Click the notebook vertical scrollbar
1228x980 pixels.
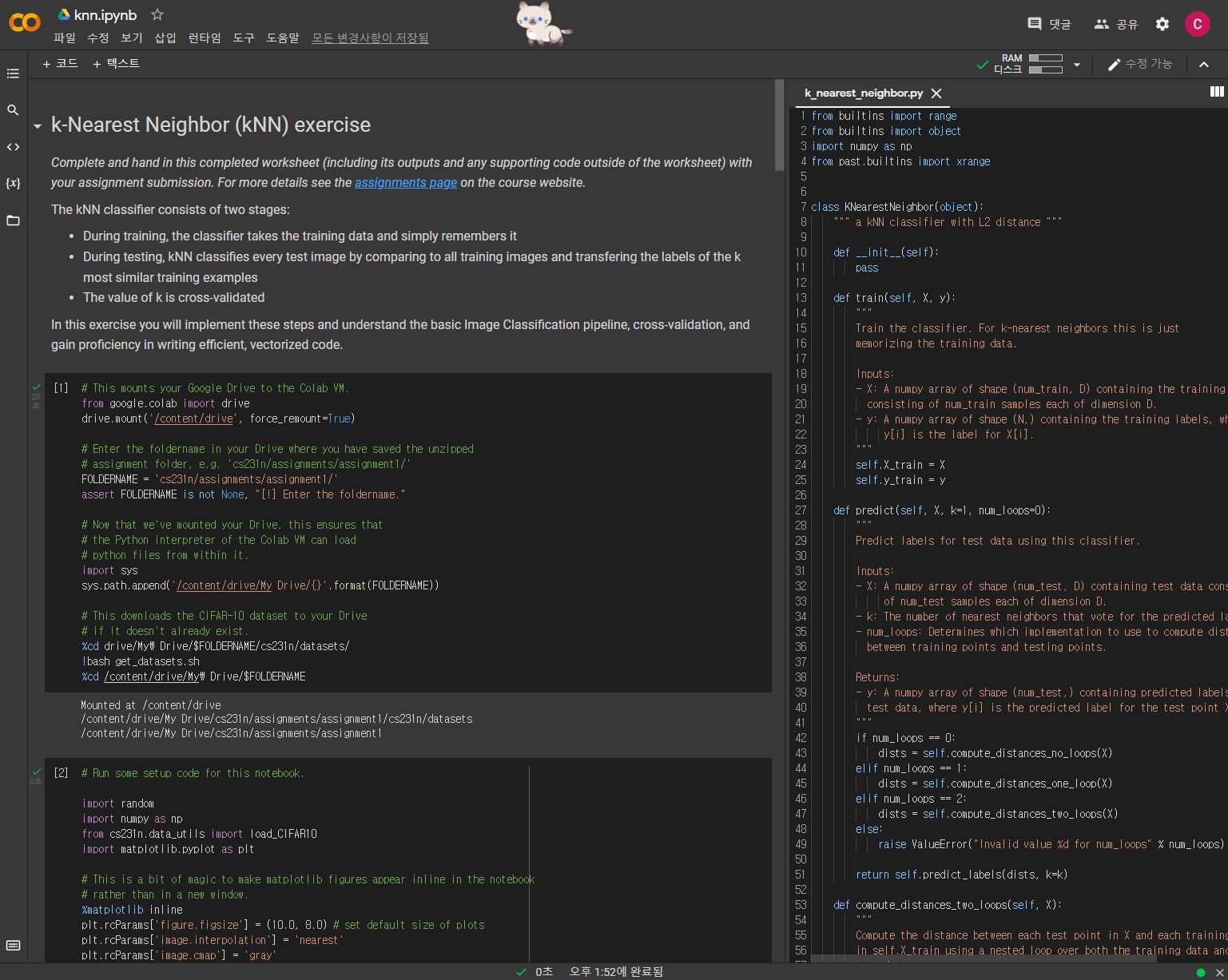click(780, 125)
